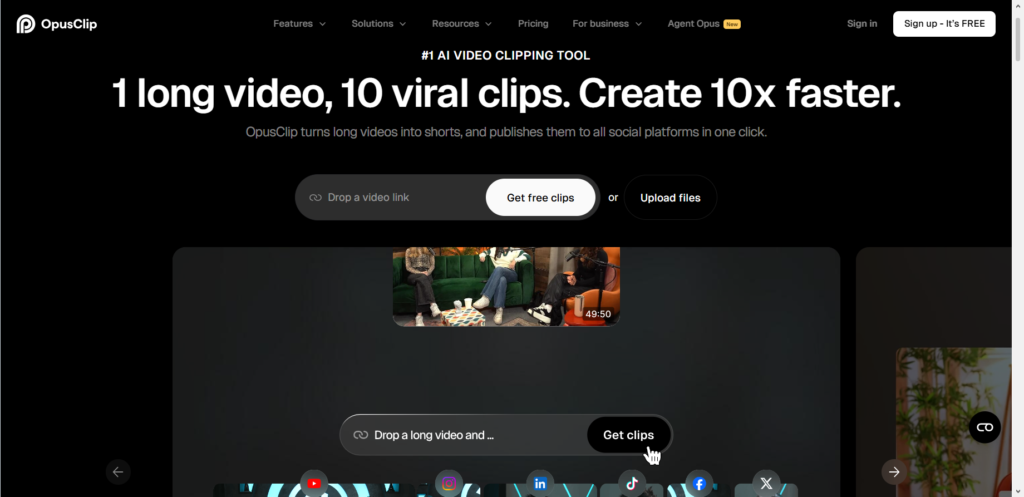Open the Pricing page

[533, 24]
